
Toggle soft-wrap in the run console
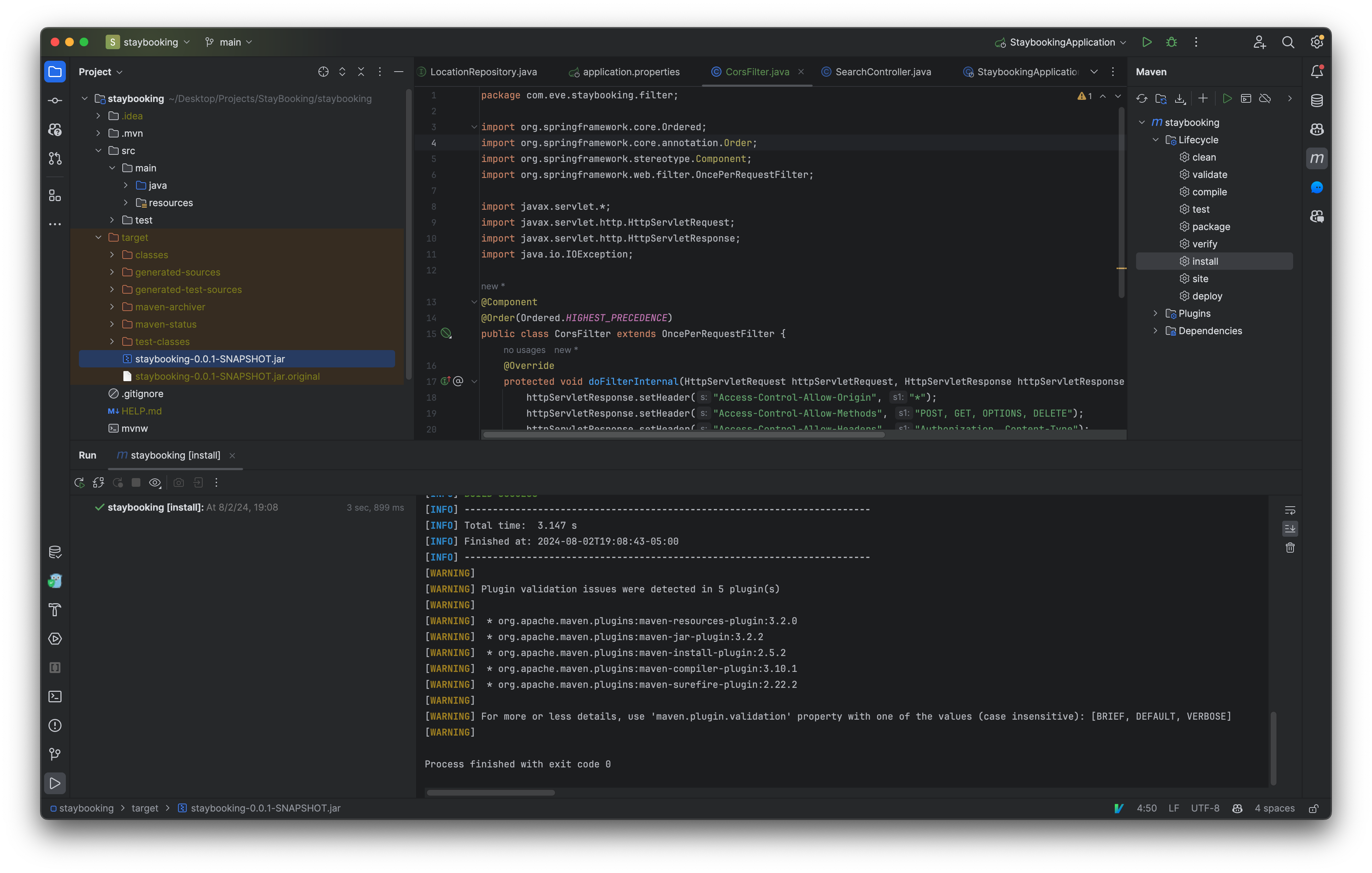coord(1291,510)
